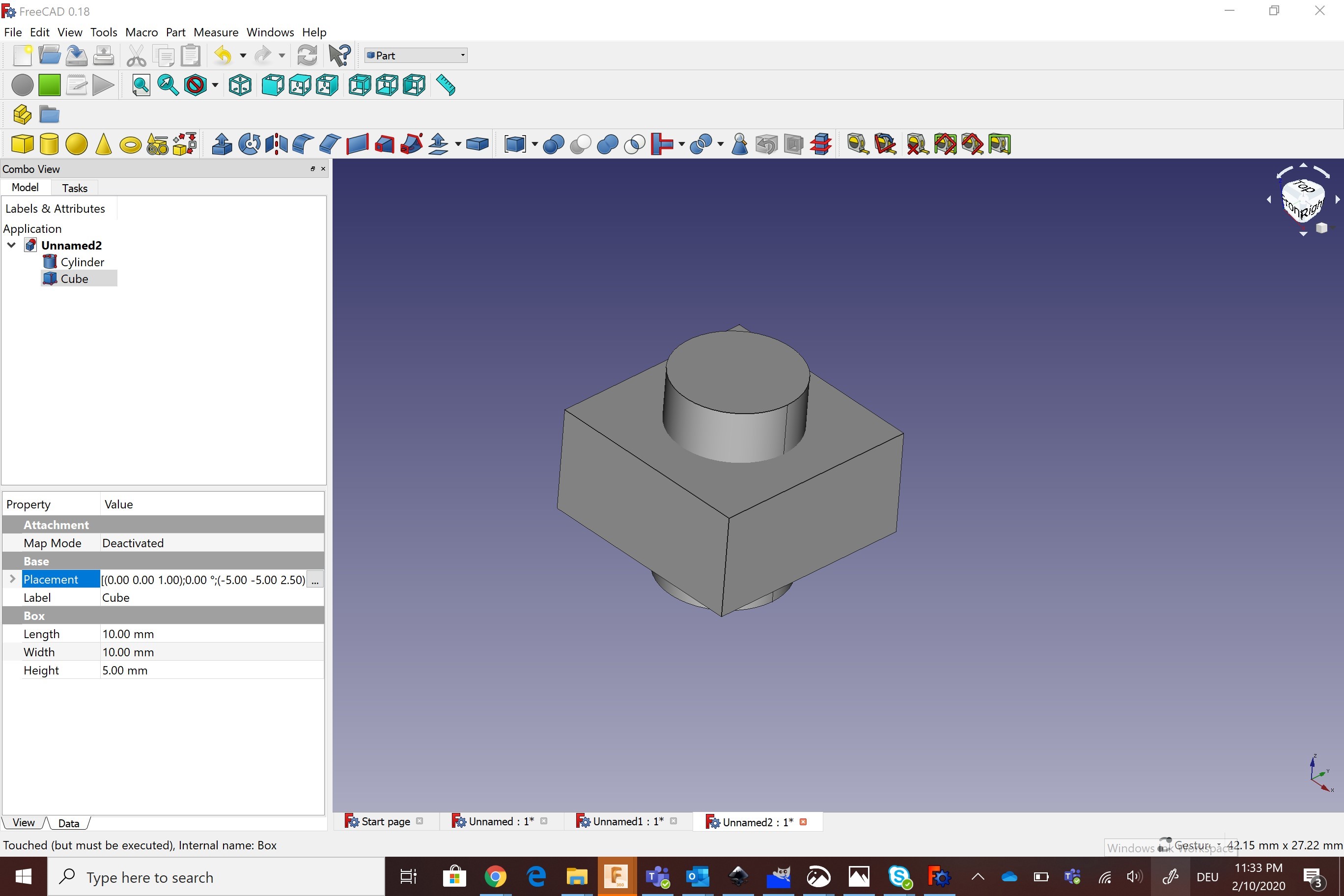Create a cylinder primitive solid

(49, 144)
